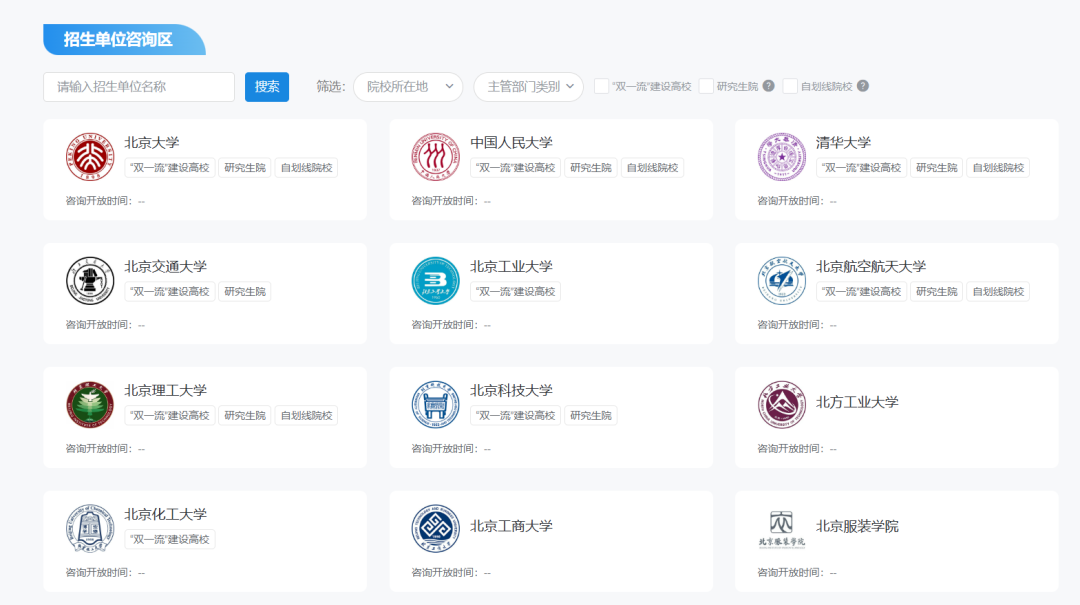Focus the 请输入招生单位名称 search field

pos(138,87)
